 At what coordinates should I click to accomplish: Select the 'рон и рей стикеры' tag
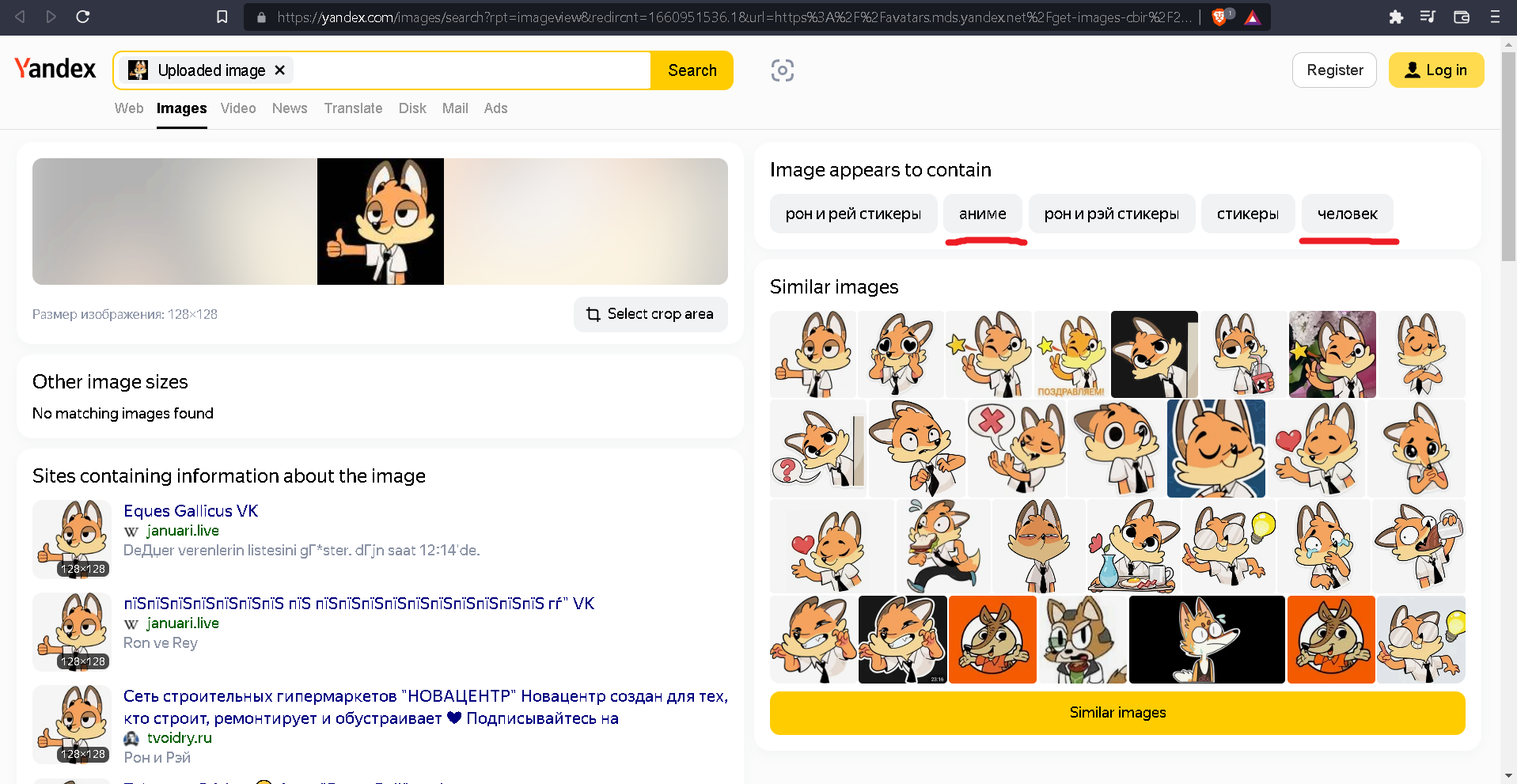click(x=853, y=214)
